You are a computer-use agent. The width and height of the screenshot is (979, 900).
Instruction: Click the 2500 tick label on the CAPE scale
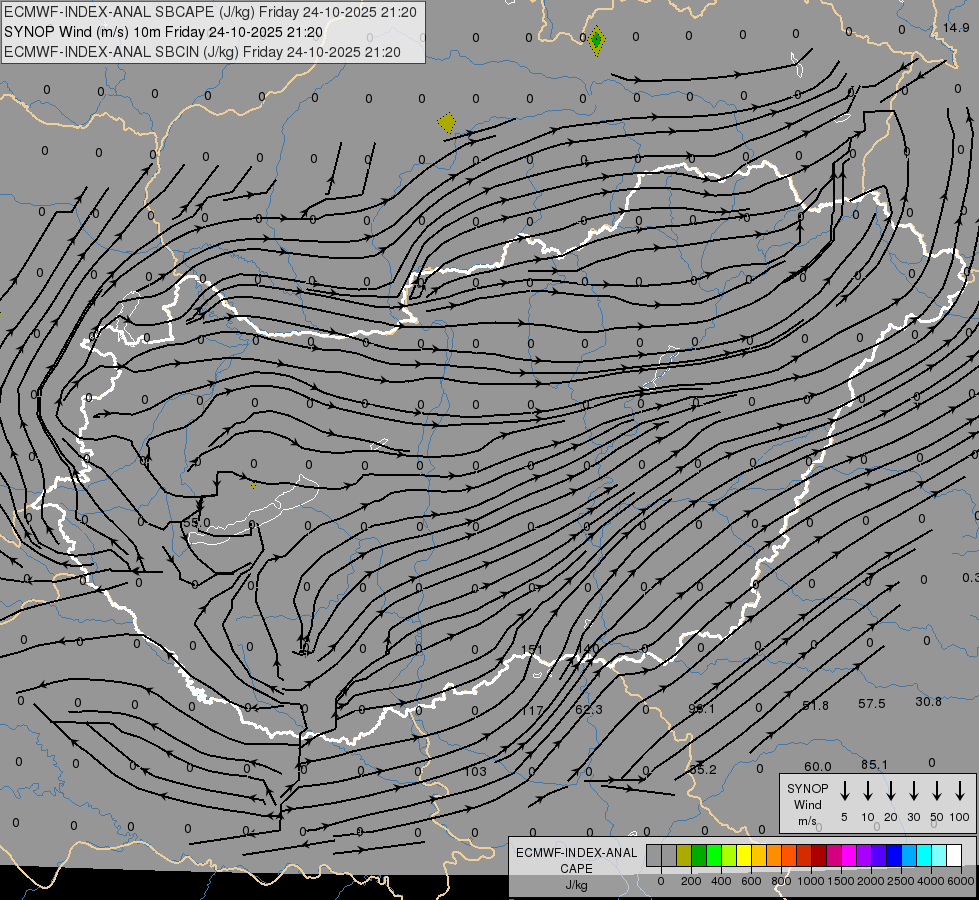tap(901, 881)
